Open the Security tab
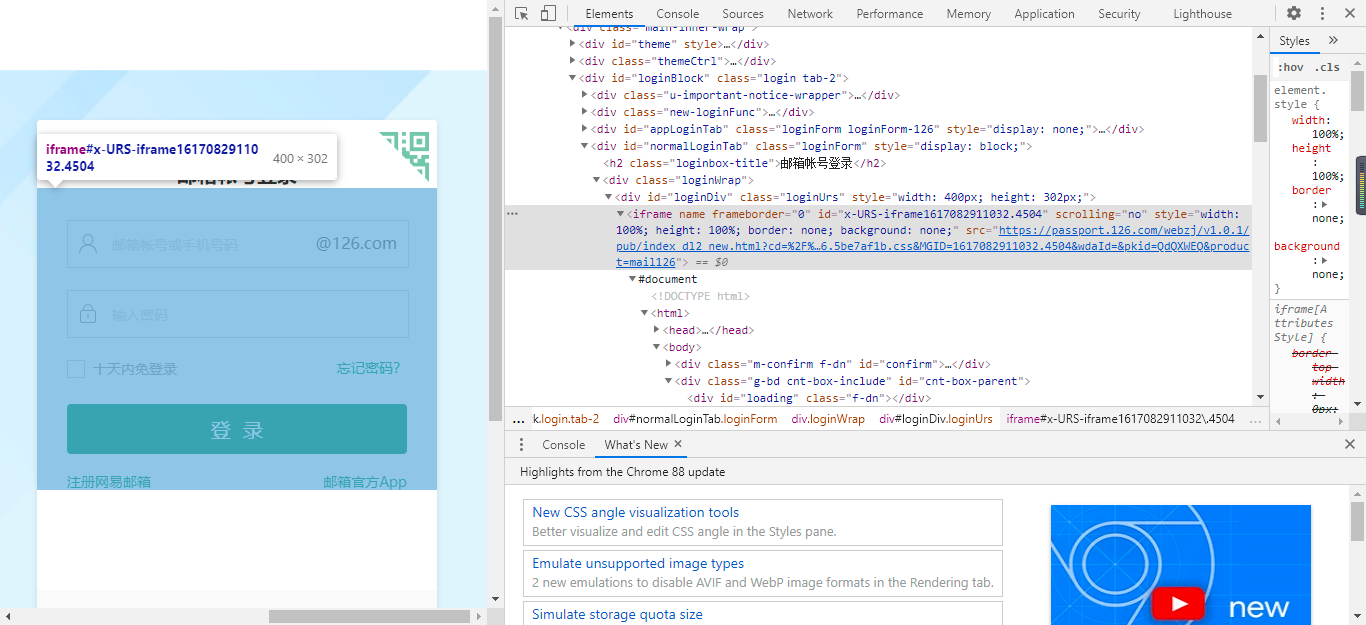Image resolution: width=1366 pixels, height=625 pixels. (1119, 14)
